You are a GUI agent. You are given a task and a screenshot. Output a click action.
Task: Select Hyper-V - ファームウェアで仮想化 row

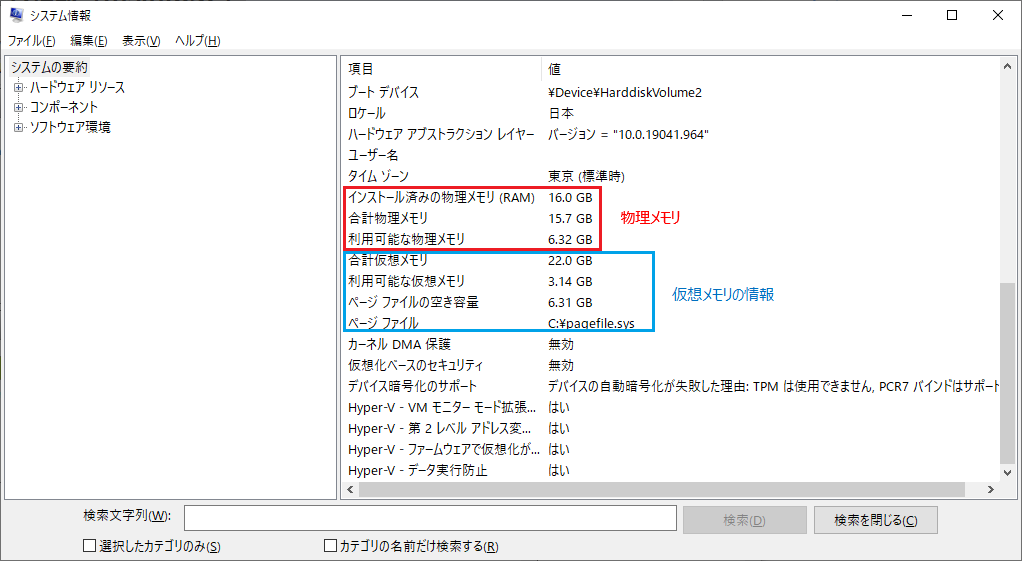pos(671,449)
